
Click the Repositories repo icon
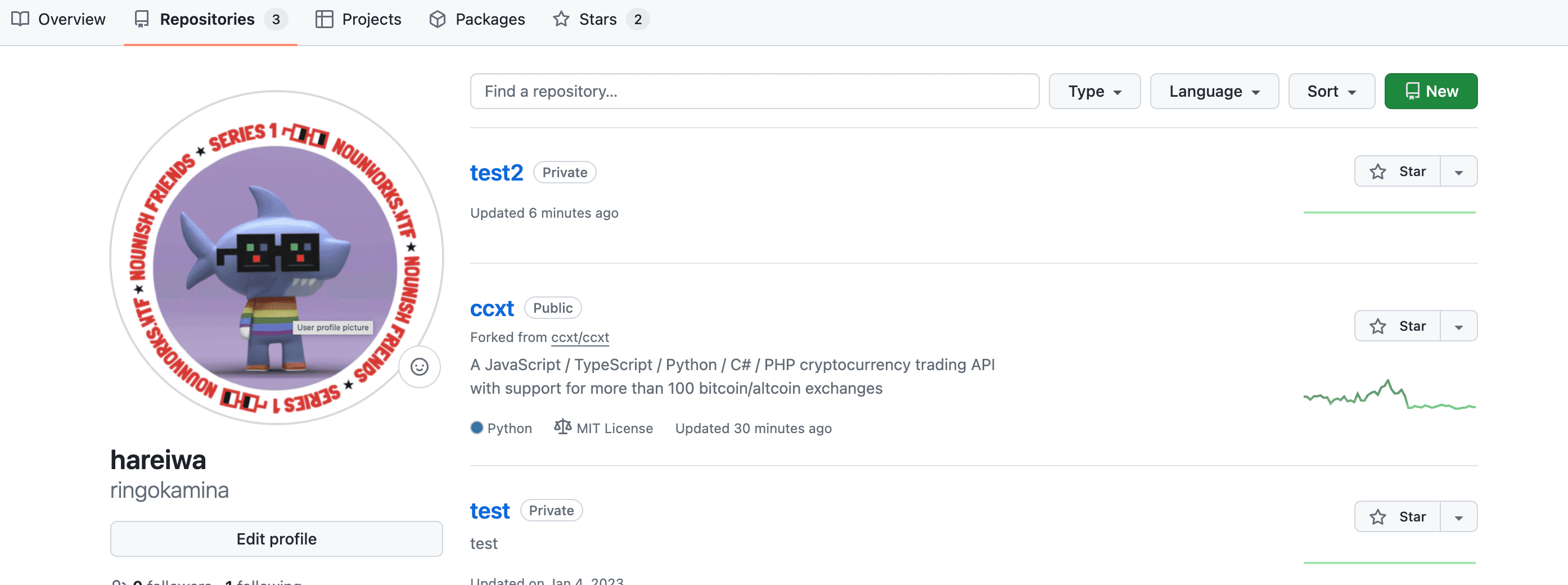(141, 20)
